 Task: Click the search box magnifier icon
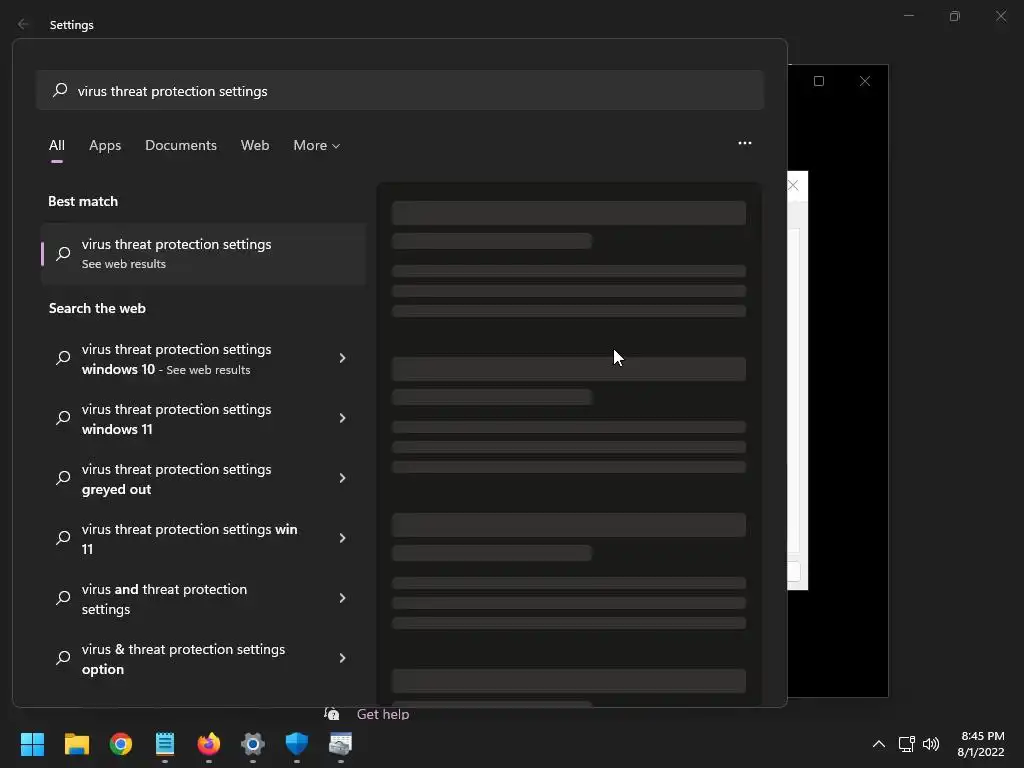click(x=60, y=89)
